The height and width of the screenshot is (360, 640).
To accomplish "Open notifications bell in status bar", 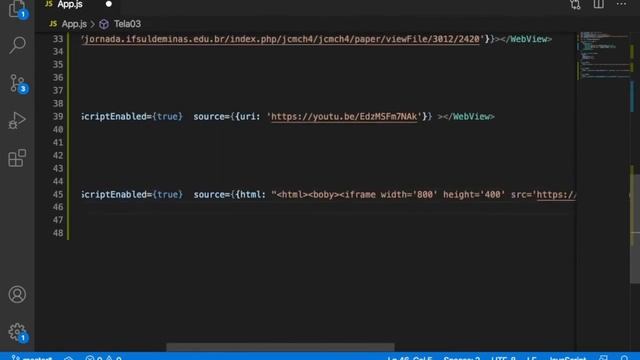I will (x=625, y=358).
